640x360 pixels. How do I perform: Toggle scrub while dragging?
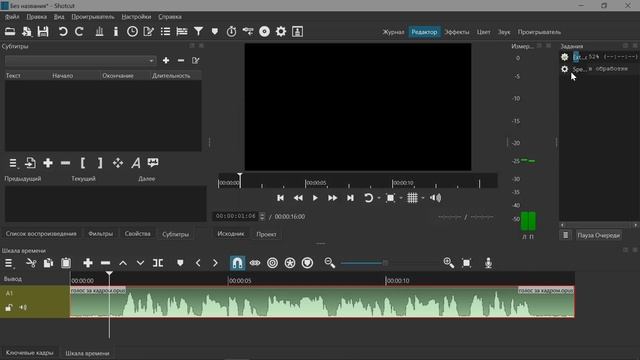255,263
